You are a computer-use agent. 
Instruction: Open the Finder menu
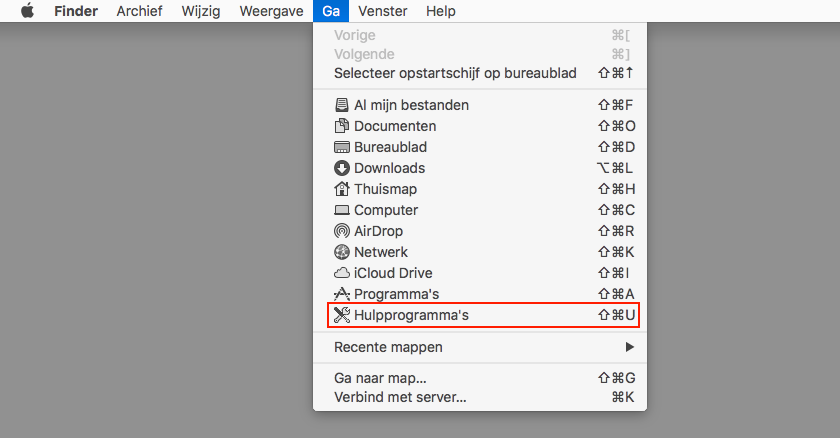point(76,11)
